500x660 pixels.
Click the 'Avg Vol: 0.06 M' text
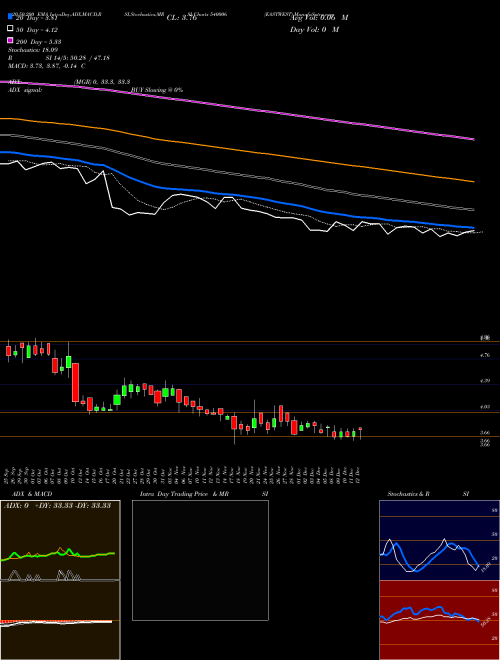[319, 18]
